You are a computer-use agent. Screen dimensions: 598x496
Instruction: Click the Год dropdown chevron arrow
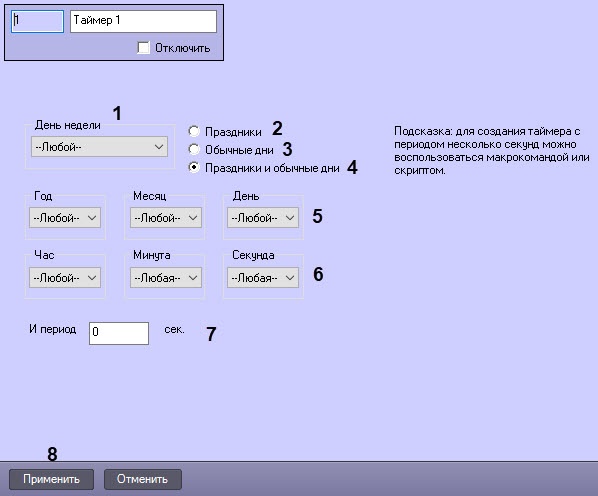[x=92, y=218]
